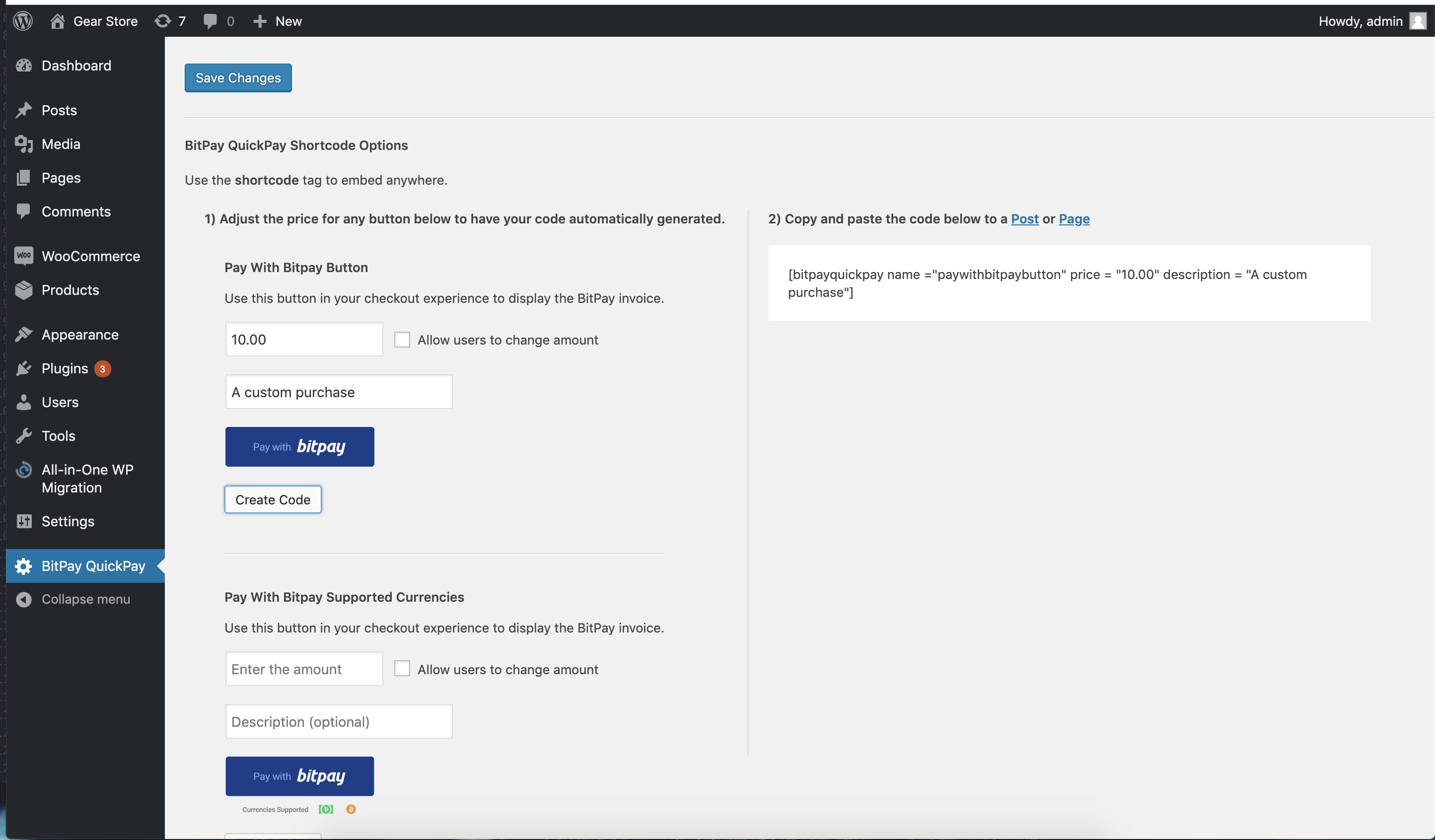Viewport: 1435px width, 840px height.
Task: Focus the description field with A custom purchase
Action: tap(339, 392)
